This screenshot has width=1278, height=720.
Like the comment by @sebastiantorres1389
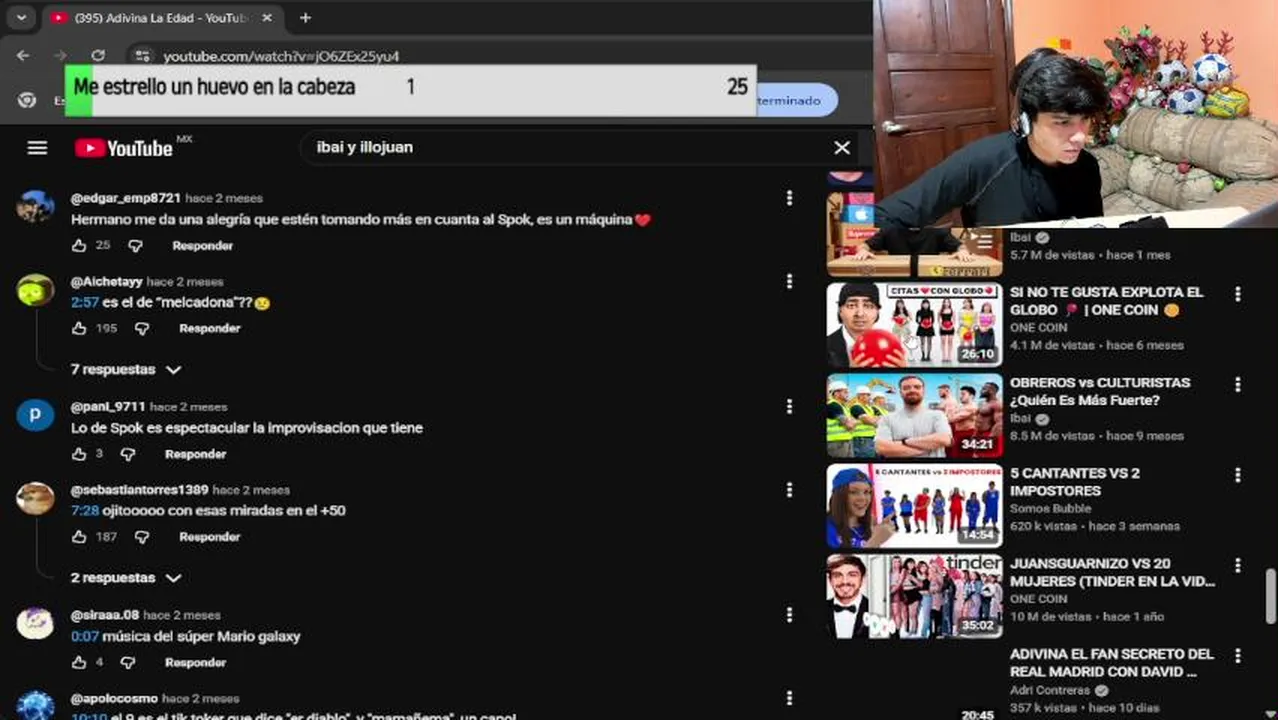(x=79, y=537)
